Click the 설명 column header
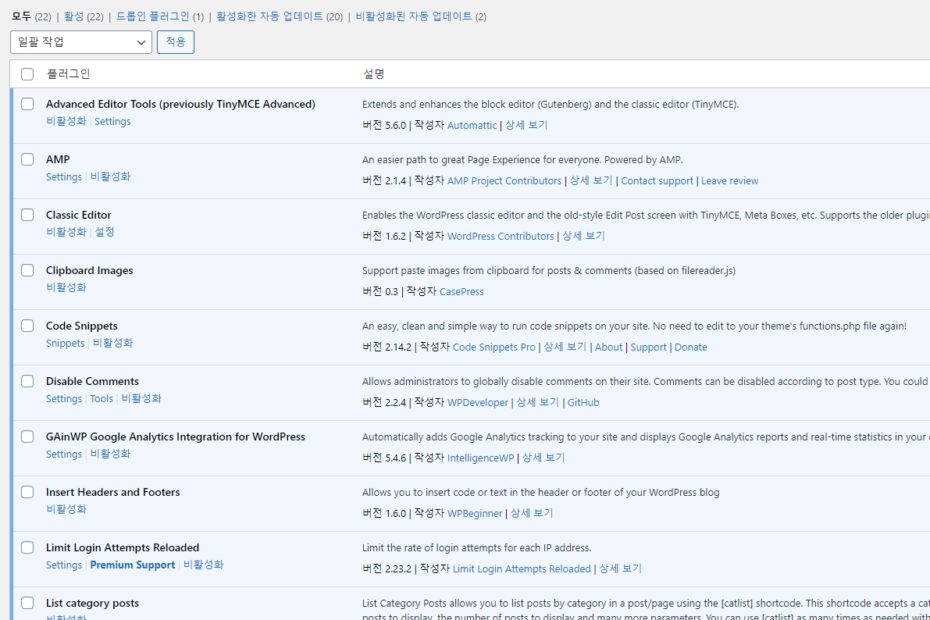Image resolution: width=930 pixels, height=620 pixels. [374, 74]
